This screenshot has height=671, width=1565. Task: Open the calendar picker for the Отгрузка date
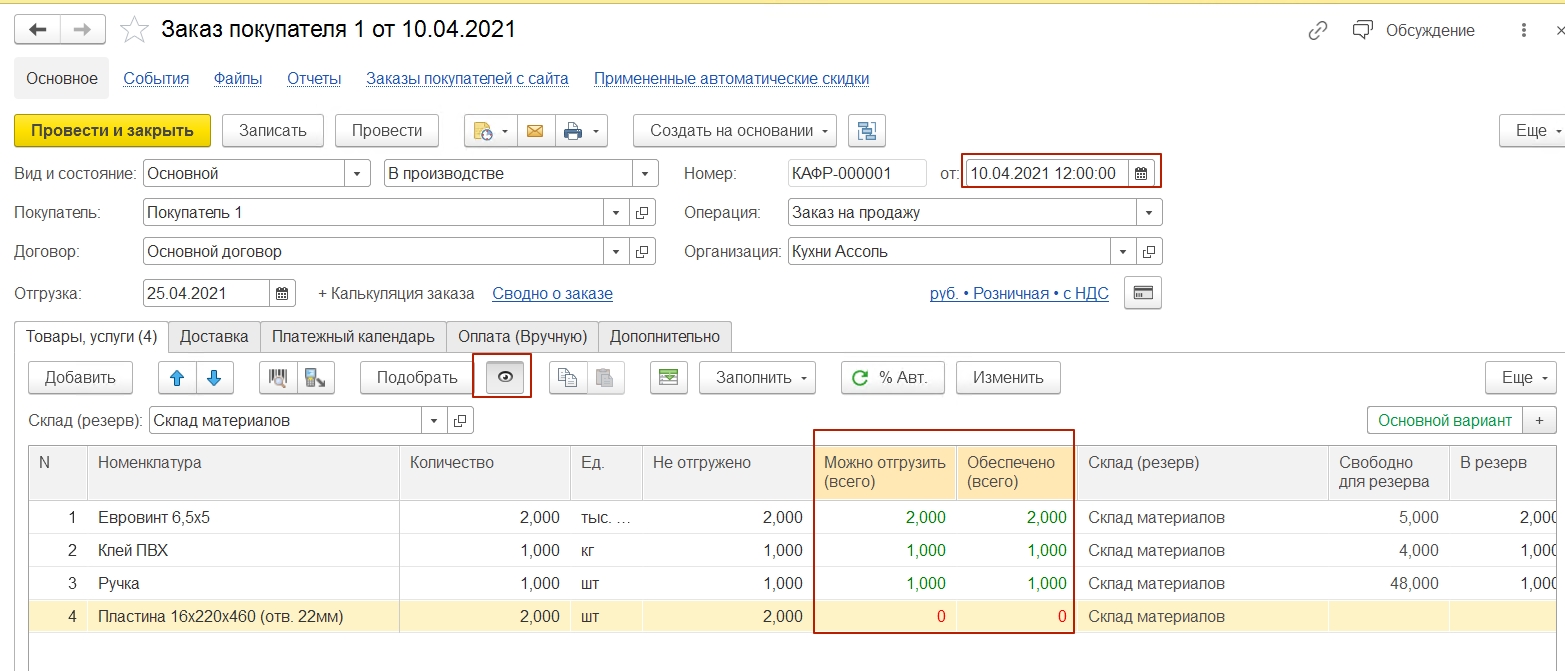[283, 294]
